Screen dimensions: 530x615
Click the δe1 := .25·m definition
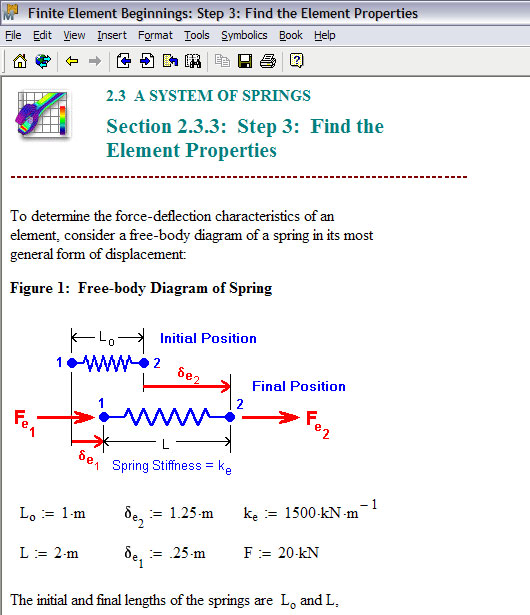[165, 556]
